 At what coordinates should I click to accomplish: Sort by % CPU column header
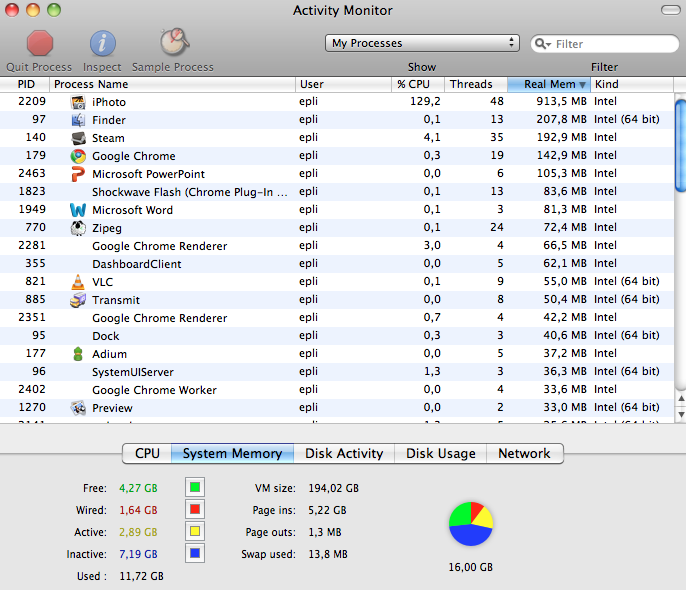418,84
